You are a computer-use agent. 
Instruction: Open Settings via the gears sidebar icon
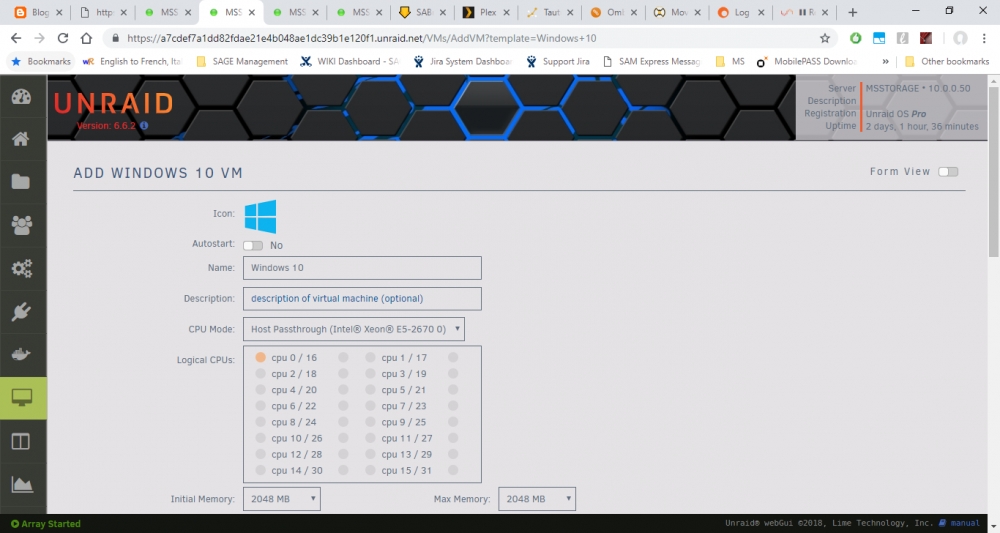(x=21, y=268)
